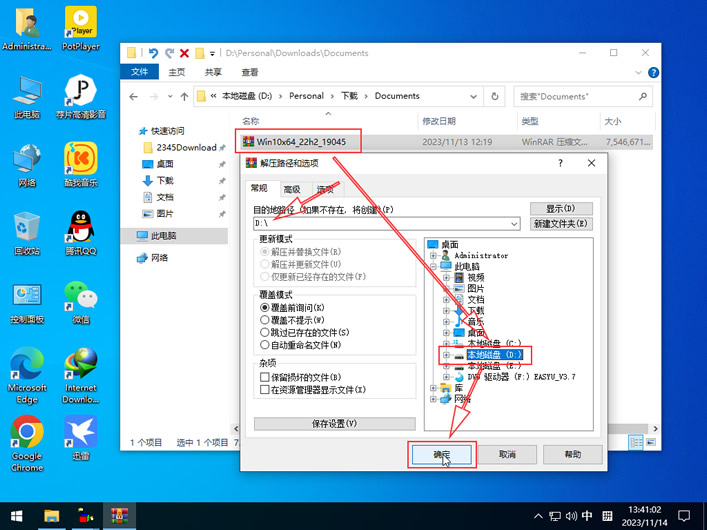
Task: Open WinRAR from the taskbar
Action: [x=119, y=516]
